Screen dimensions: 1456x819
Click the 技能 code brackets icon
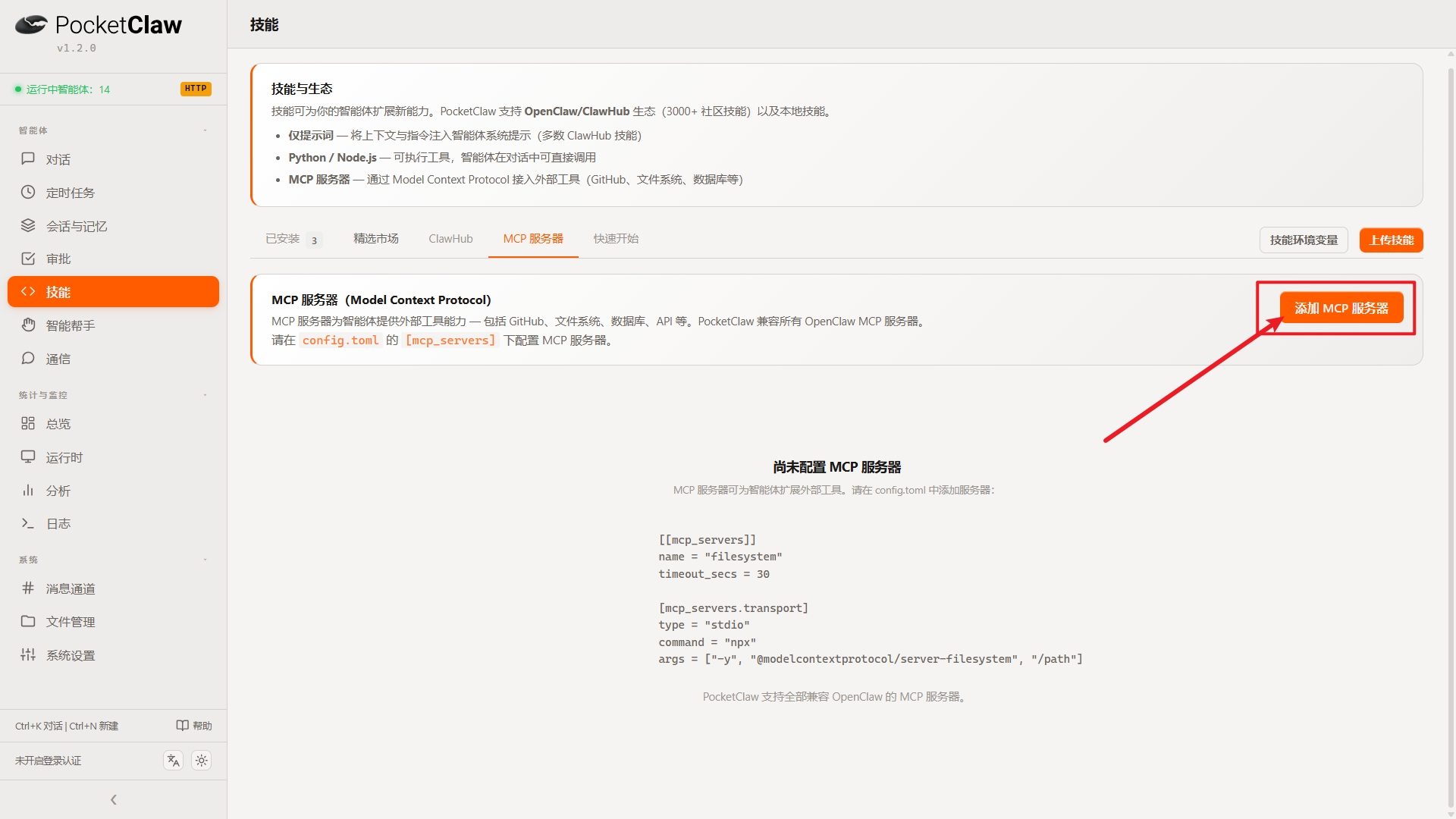tap(28, 292)
